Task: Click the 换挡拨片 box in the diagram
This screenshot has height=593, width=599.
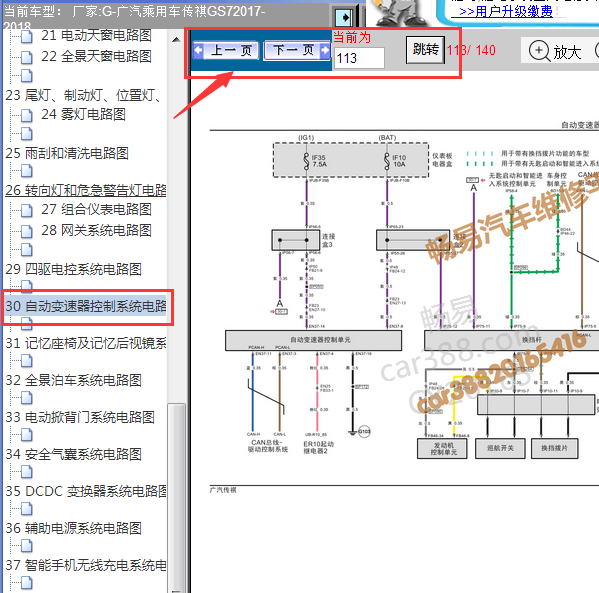Action: pos(554,449)
